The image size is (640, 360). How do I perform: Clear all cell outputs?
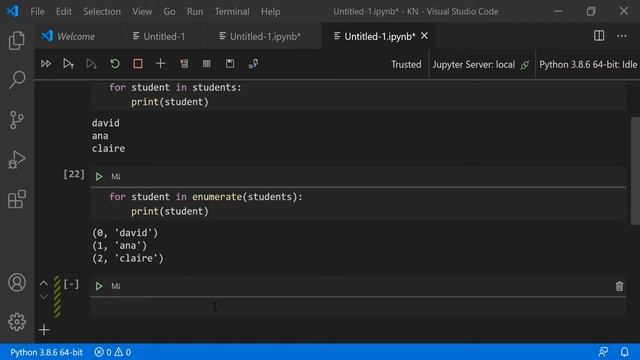pyautogui.click(x=184, y=64)
